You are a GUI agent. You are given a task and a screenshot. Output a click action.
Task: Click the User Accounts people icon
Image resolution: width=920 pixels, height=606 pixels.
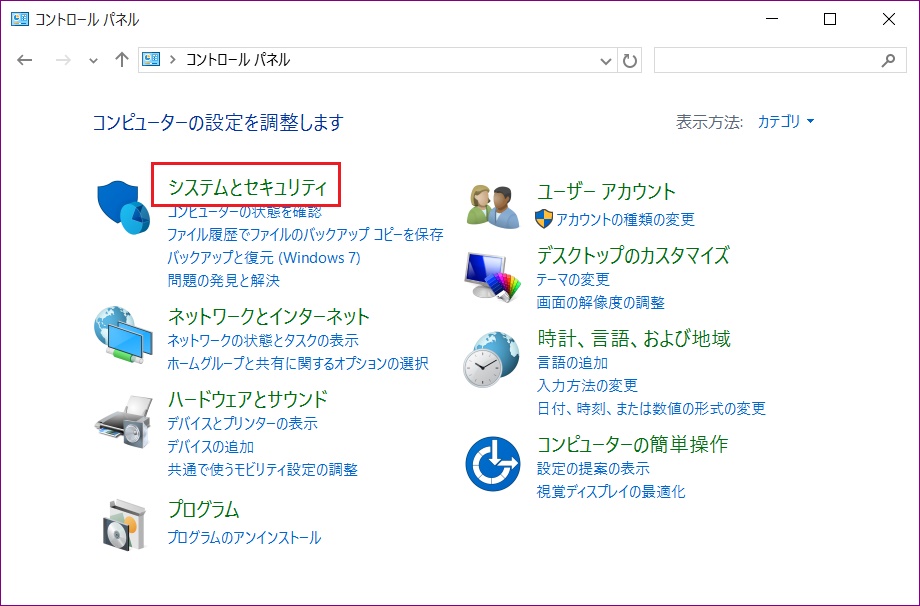[493, 206]
